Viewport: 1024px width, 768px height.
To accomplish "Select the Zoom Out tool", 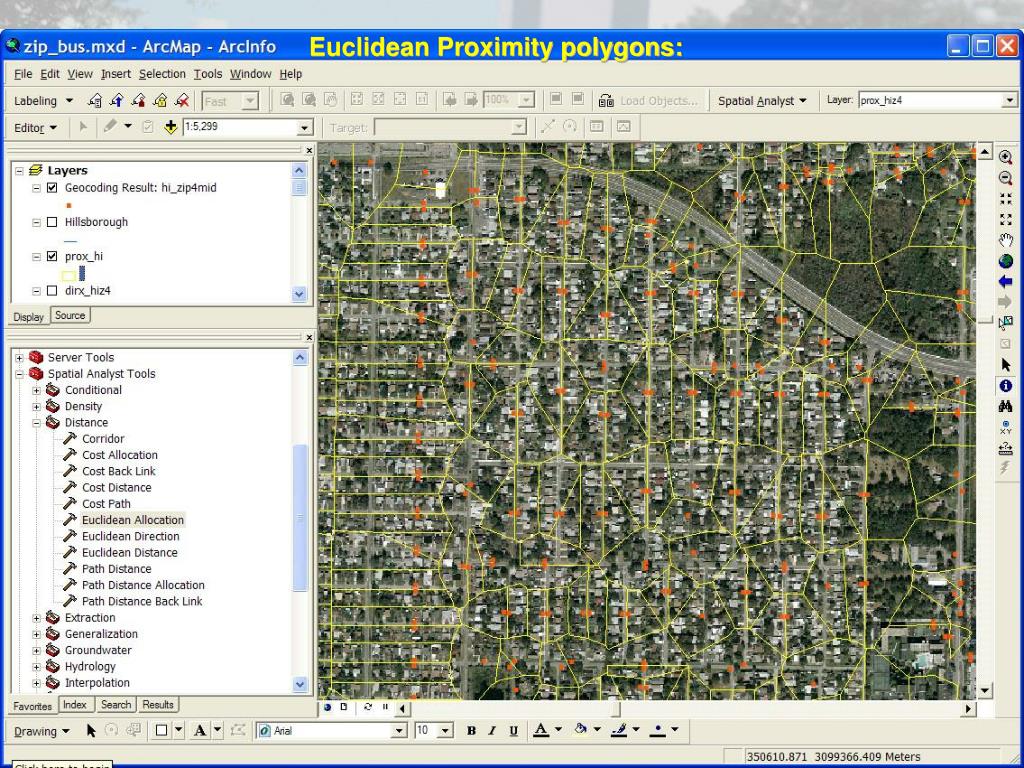I will coord(1006,177).
